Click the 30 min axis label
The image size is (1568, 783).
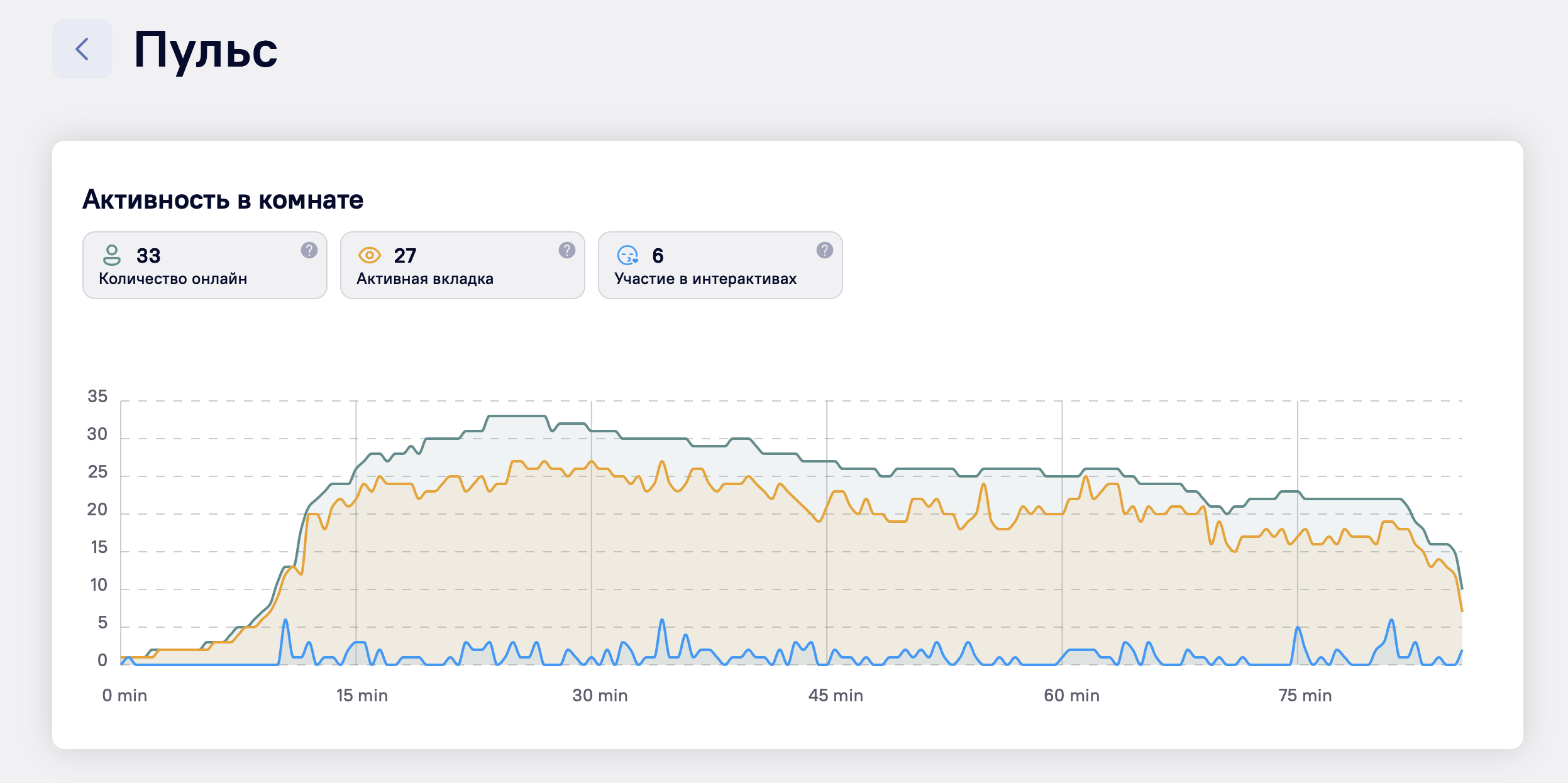[x=600, y=696]
